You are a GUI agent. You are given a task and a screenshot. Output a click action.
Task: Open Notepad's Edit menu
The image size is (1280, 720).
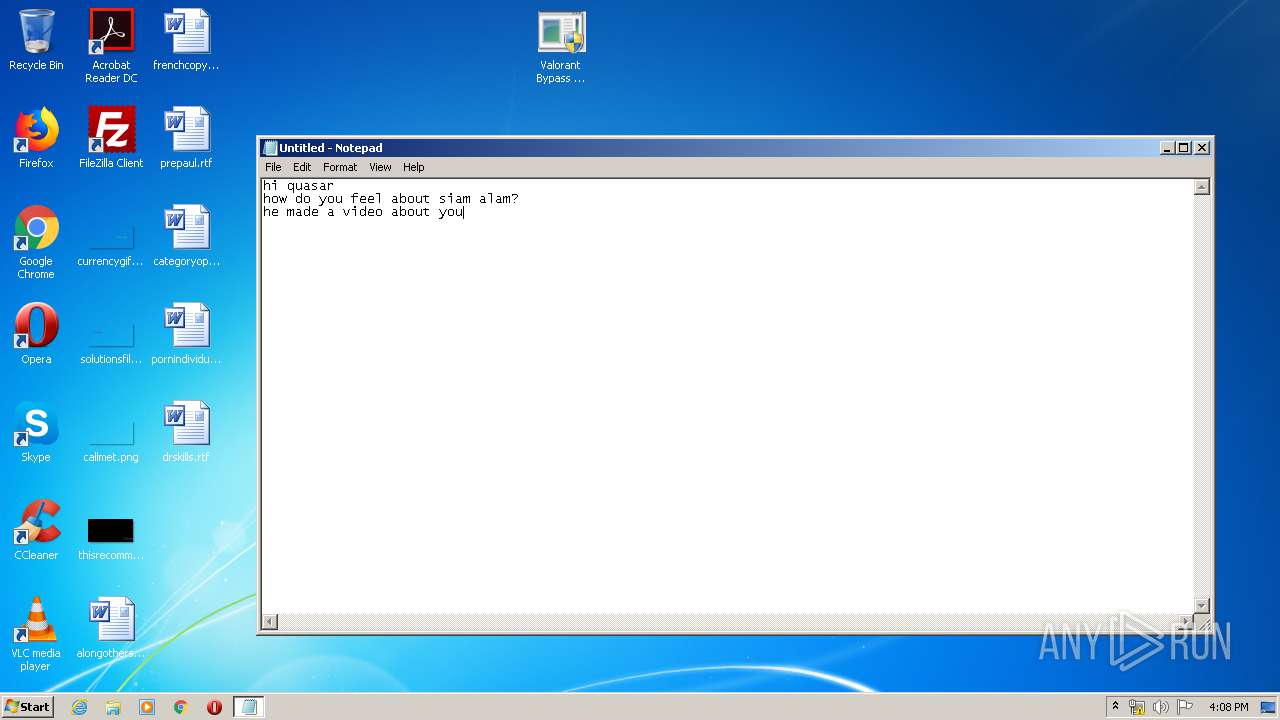coord(302,167)
